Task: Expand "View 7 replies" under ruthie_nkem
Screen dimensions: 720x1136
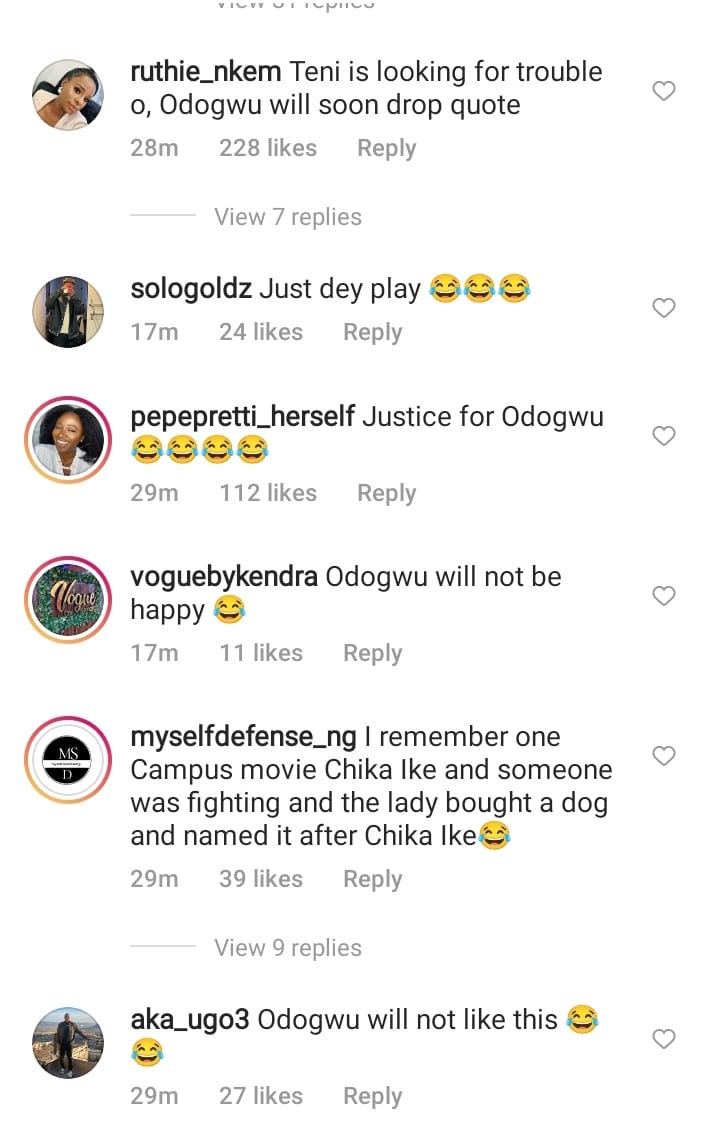Action: pyautogui.click(x=287, y=217)
